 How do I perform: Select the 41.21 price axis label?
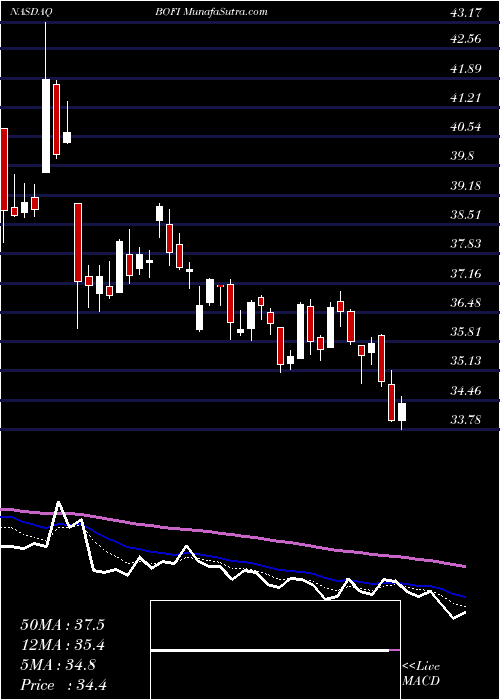point(466,98)
